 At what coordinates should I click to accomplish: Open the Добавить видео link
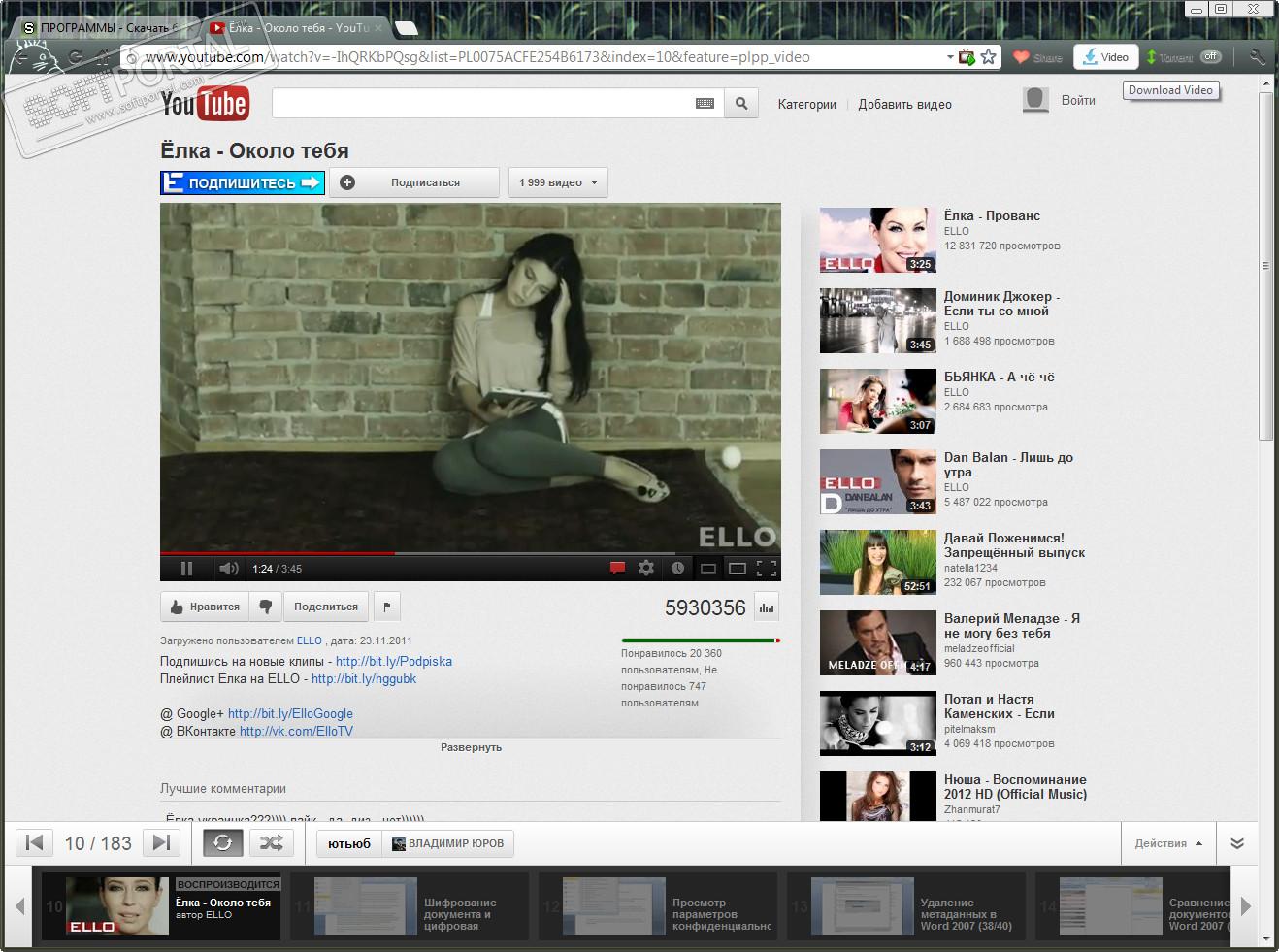pyautogui.click(x=904, y=104)
